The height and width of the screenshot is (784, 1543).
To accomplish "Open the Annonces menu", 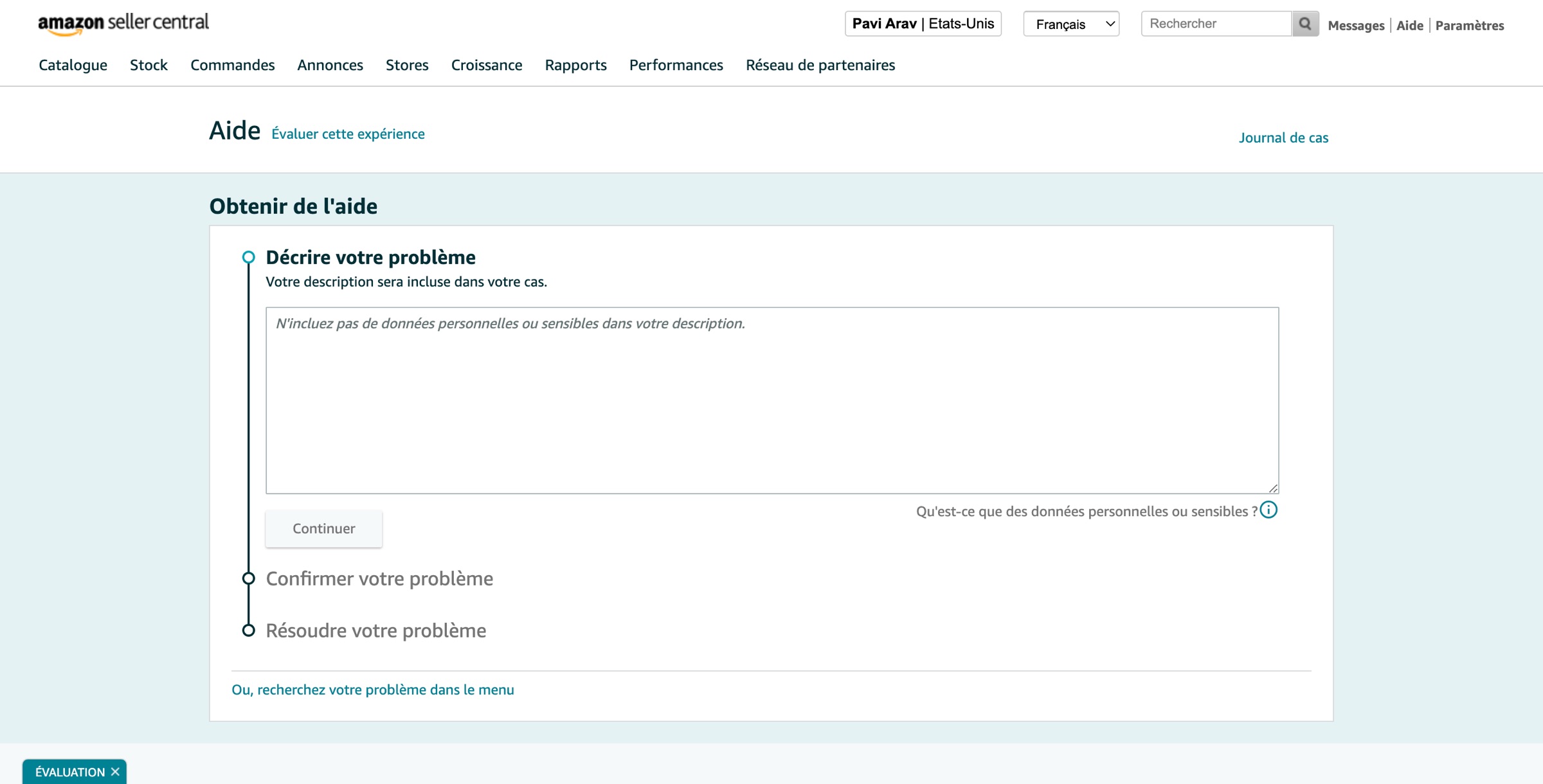I will point(330,65).
